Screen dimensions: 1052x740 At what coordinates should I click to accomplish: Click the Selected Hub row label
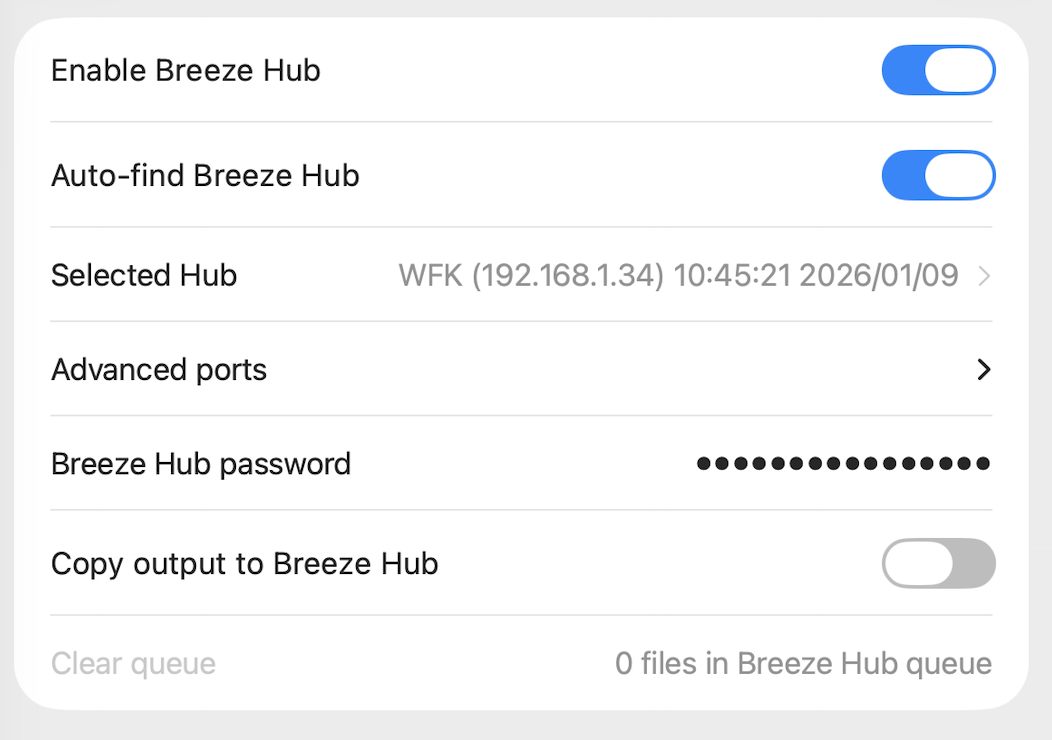pyautogui.click(x=144, y=275)
